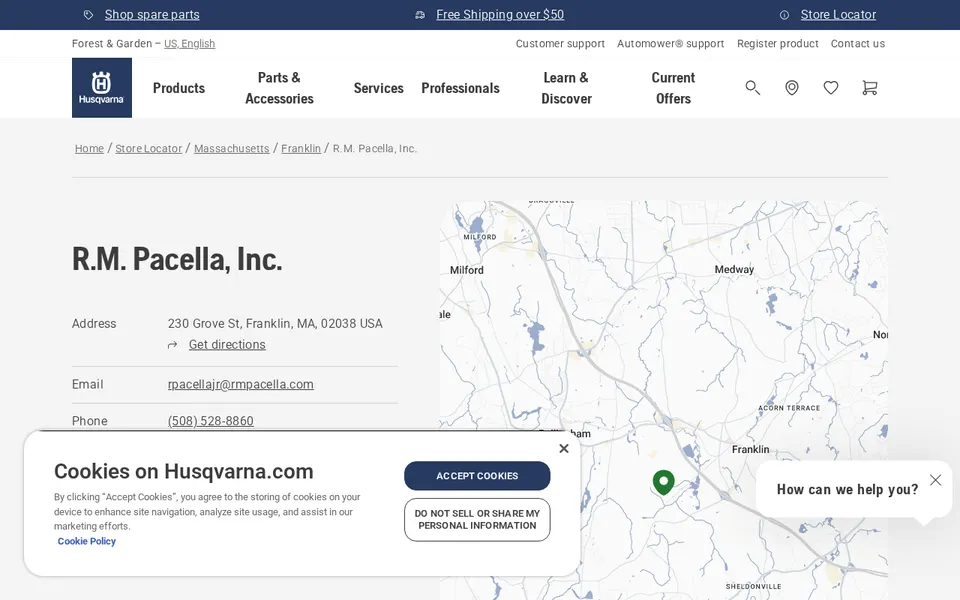Click the info icon beside Store Locator
960x600 pixels.
click(x=784, y=15)
